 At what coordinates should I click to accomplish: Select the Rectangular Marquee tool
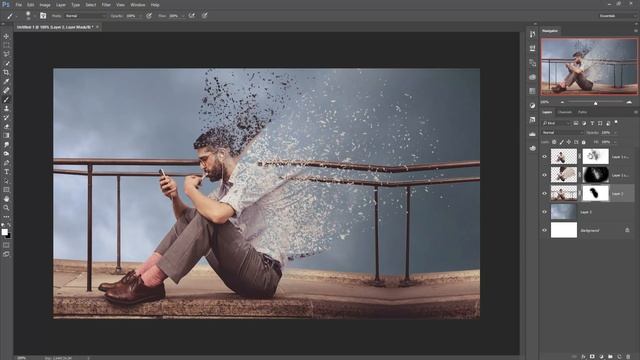click(6, 45)
